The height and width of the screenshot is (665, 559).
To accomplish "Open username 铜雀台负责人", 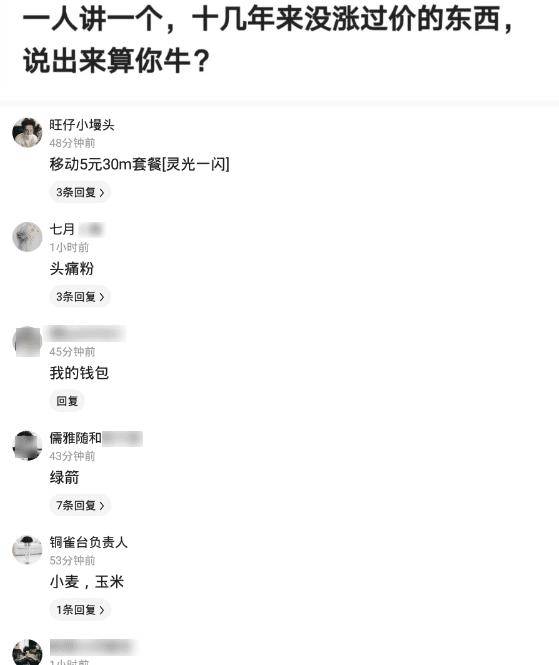I will point(88,542).
